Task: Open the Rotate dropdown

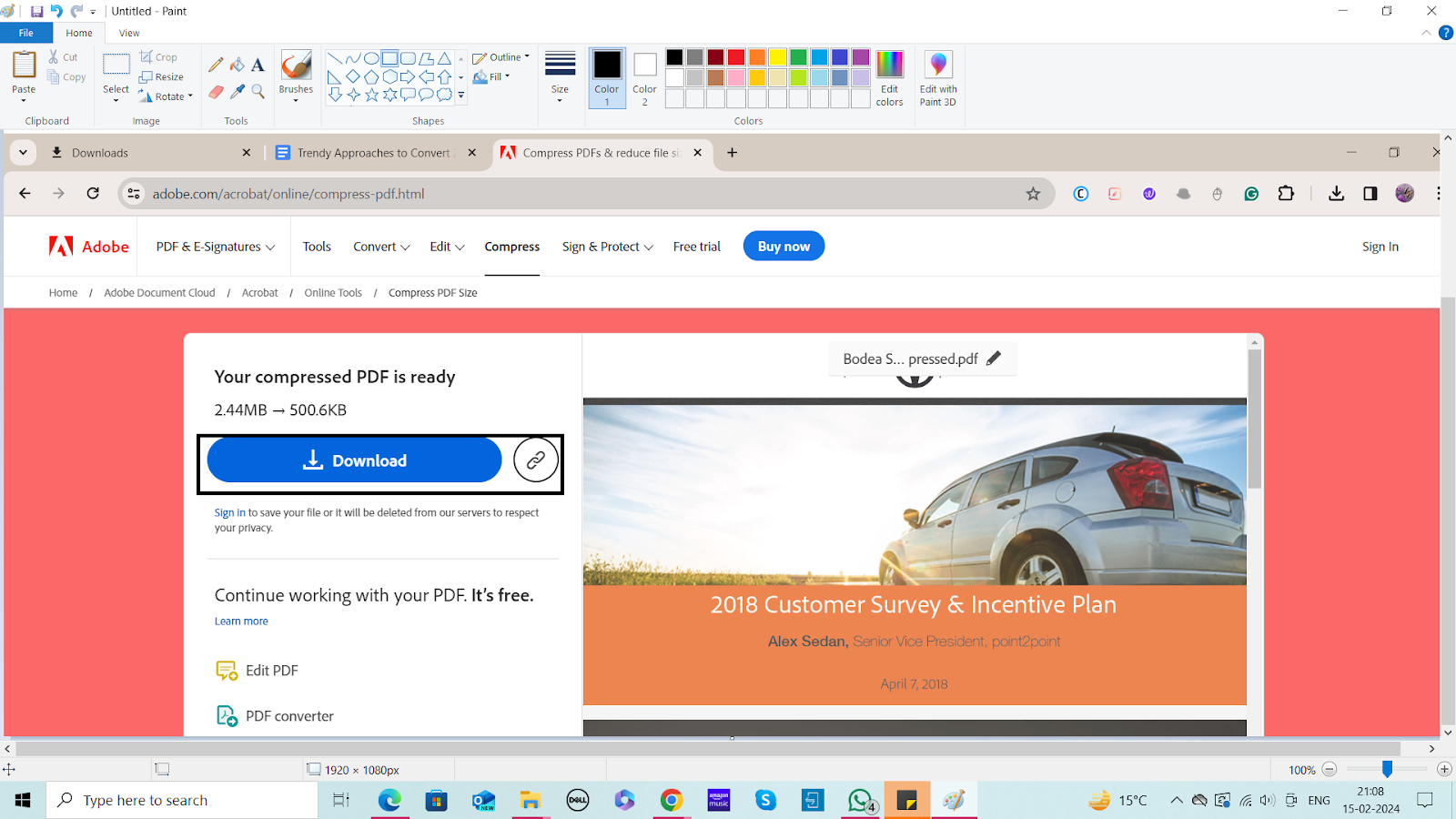Action: point(166,96)
